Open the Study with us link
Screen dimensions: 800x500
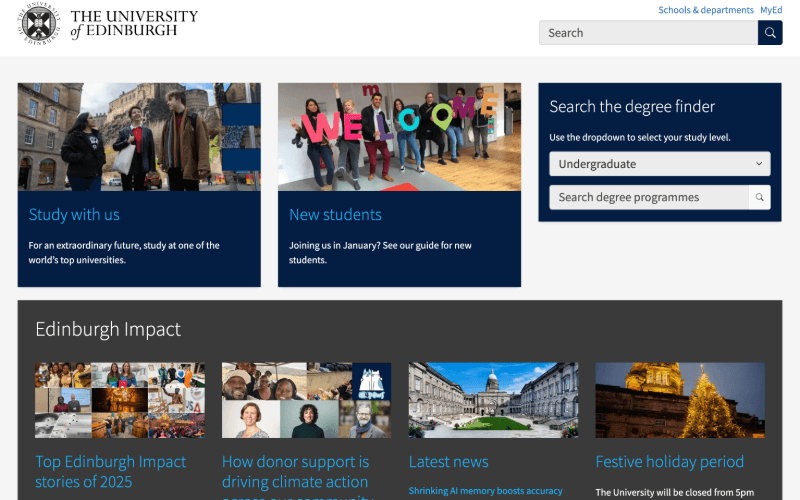[x=74, y=215]
